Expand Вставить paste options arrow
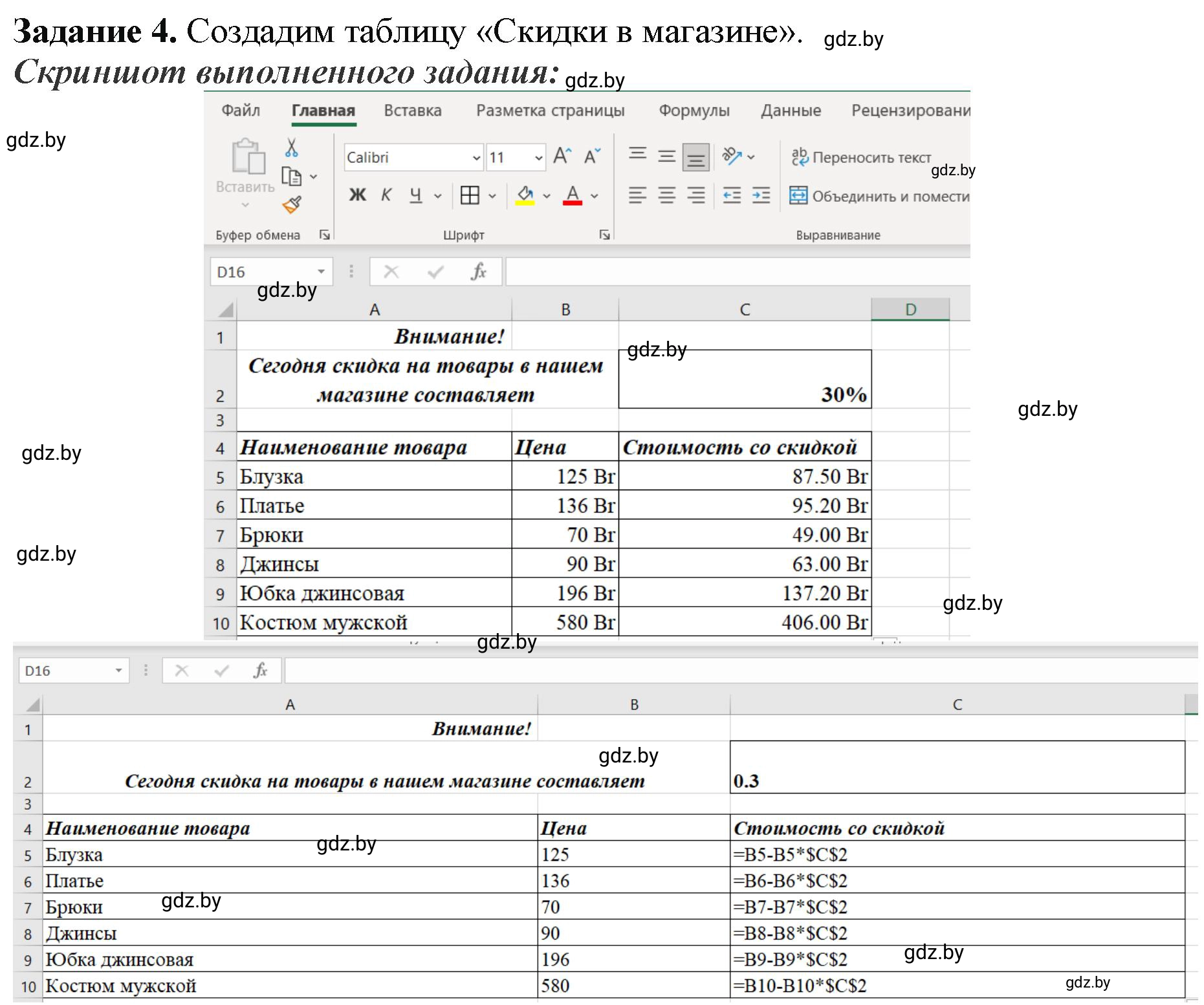The height and width of the screenshot is (1005, 1204). 245,204
